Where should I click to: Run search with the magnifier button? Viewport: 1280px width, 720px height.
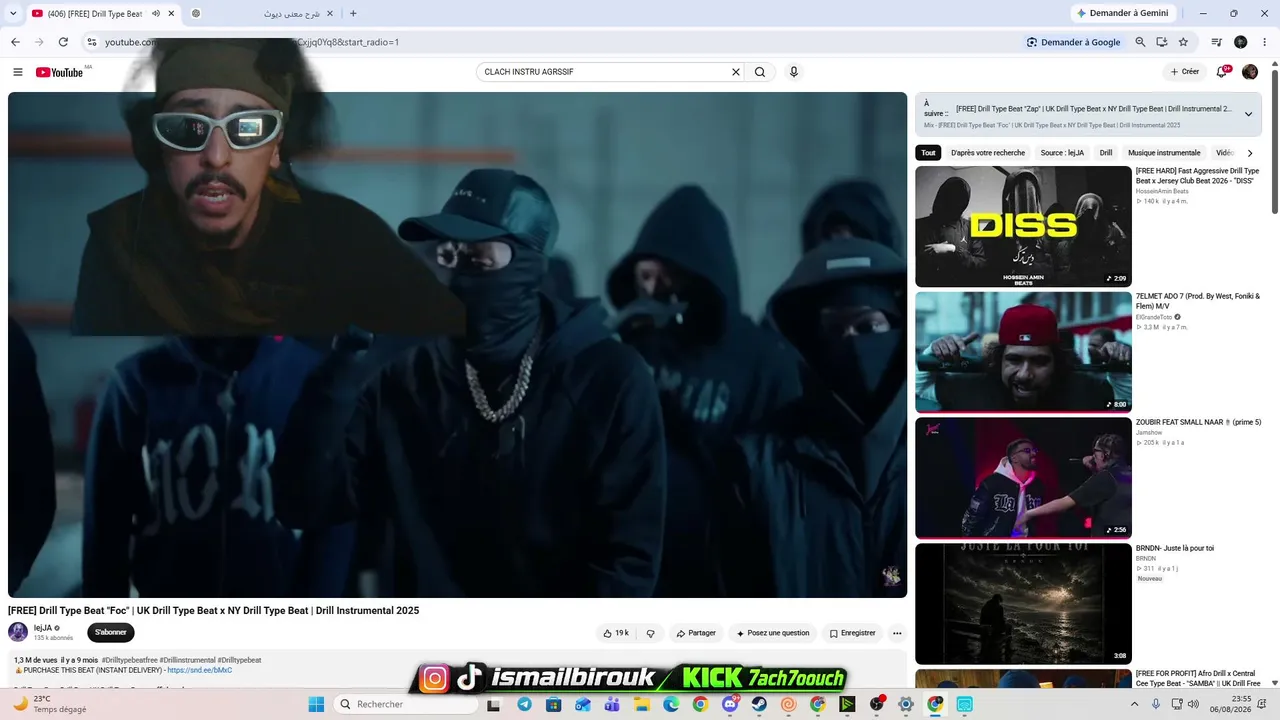(760, 72)
